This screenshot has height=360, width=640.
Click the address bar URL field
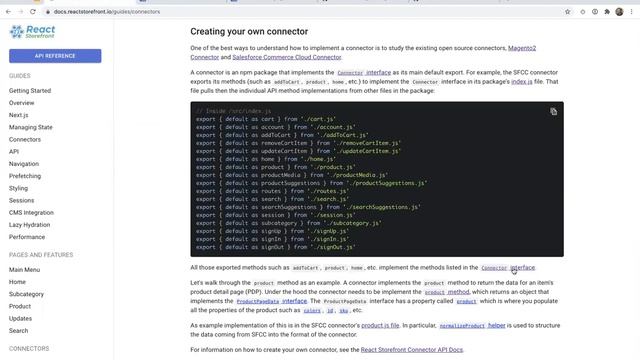tap(302, 12)
